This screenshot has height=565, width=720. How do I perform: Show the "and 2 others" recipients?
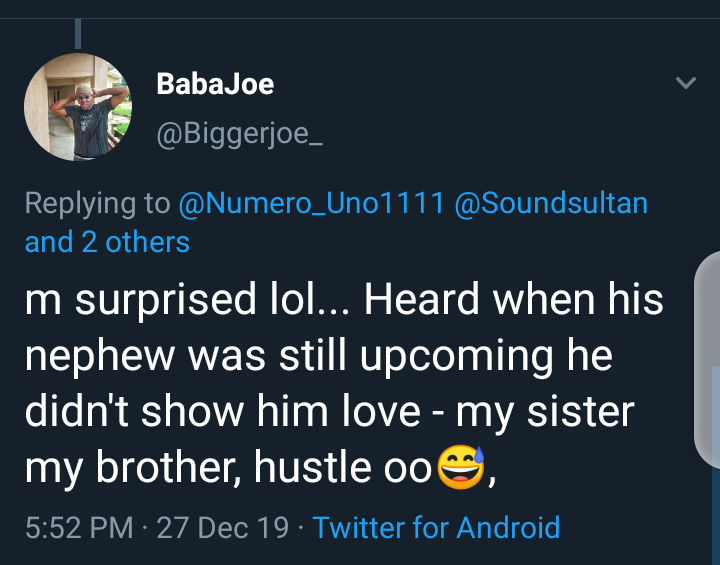(x=107, y=242)
